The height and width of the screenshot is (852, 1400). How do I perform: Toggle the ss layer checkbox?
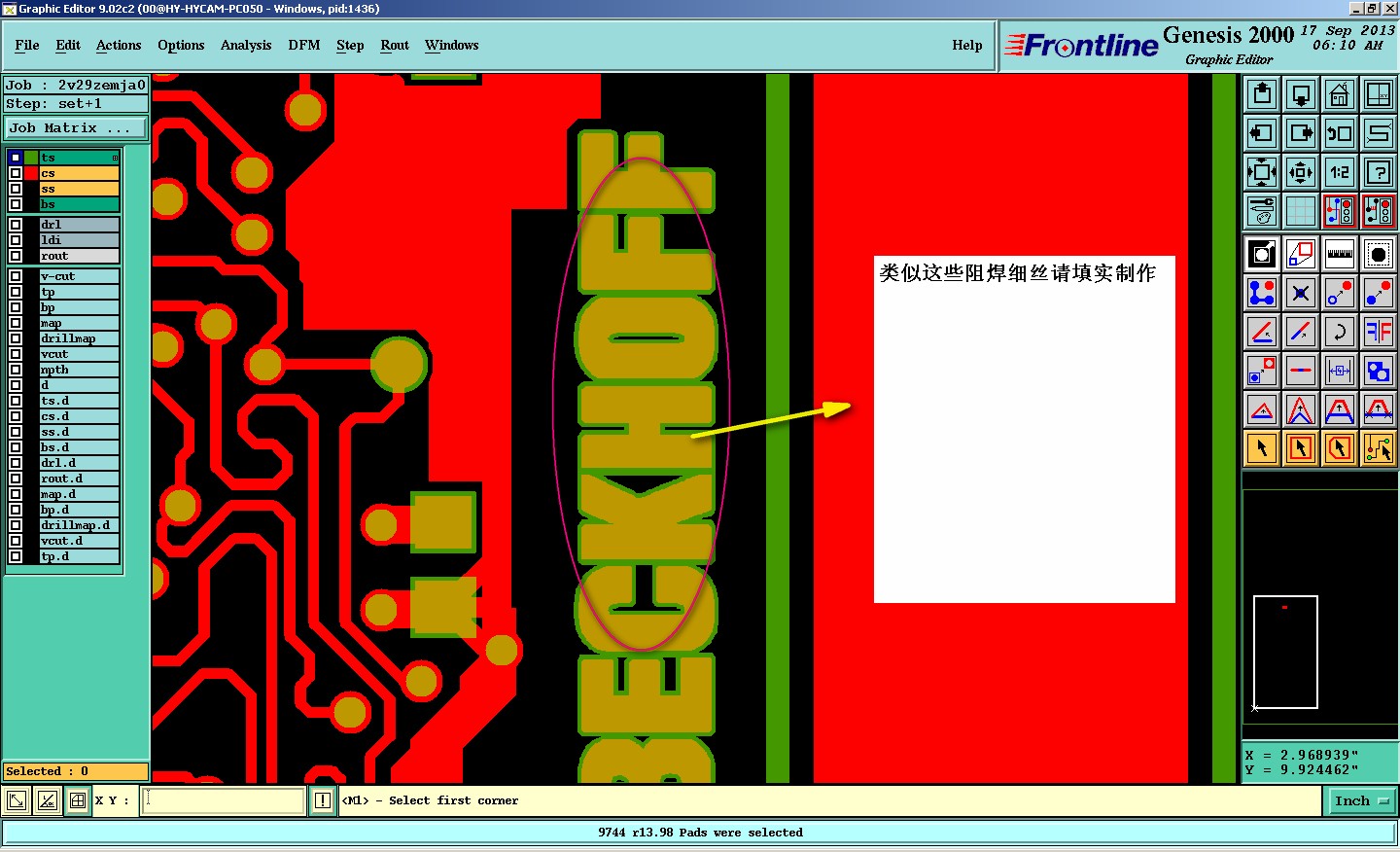[16, 189]
